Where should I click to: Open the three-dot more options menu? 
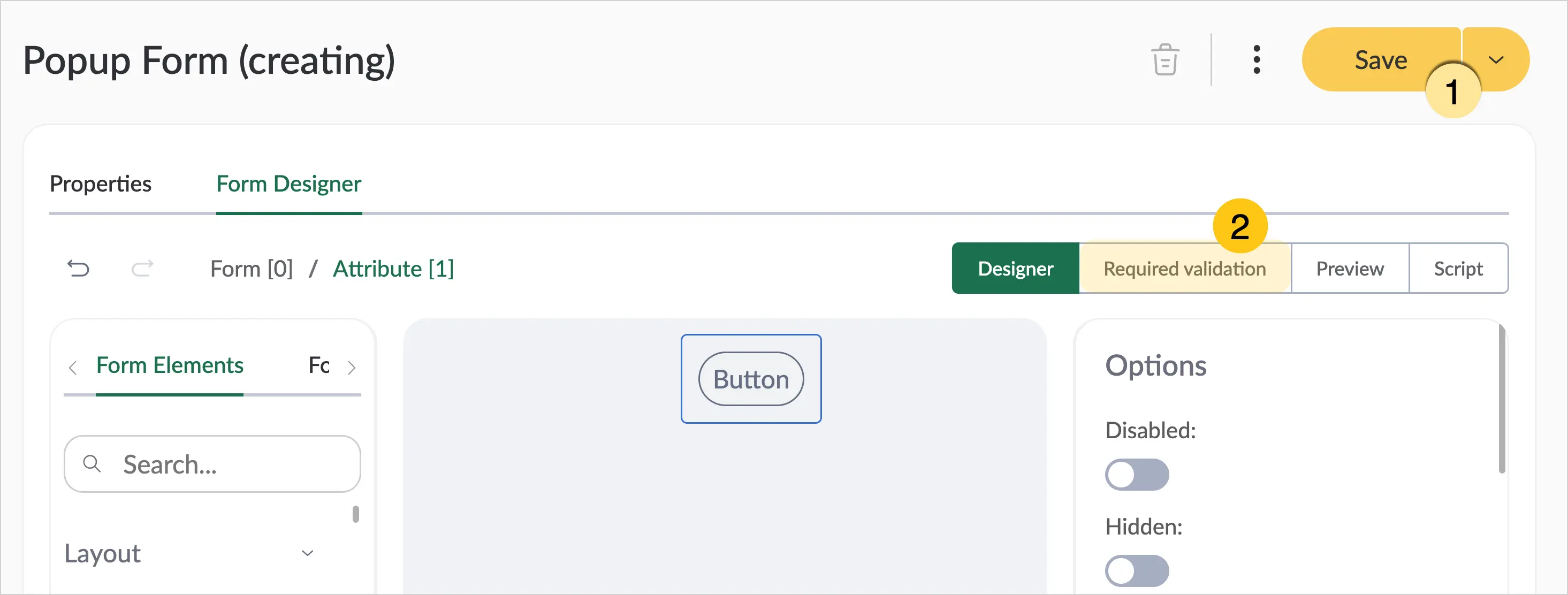coord(1257,59)
